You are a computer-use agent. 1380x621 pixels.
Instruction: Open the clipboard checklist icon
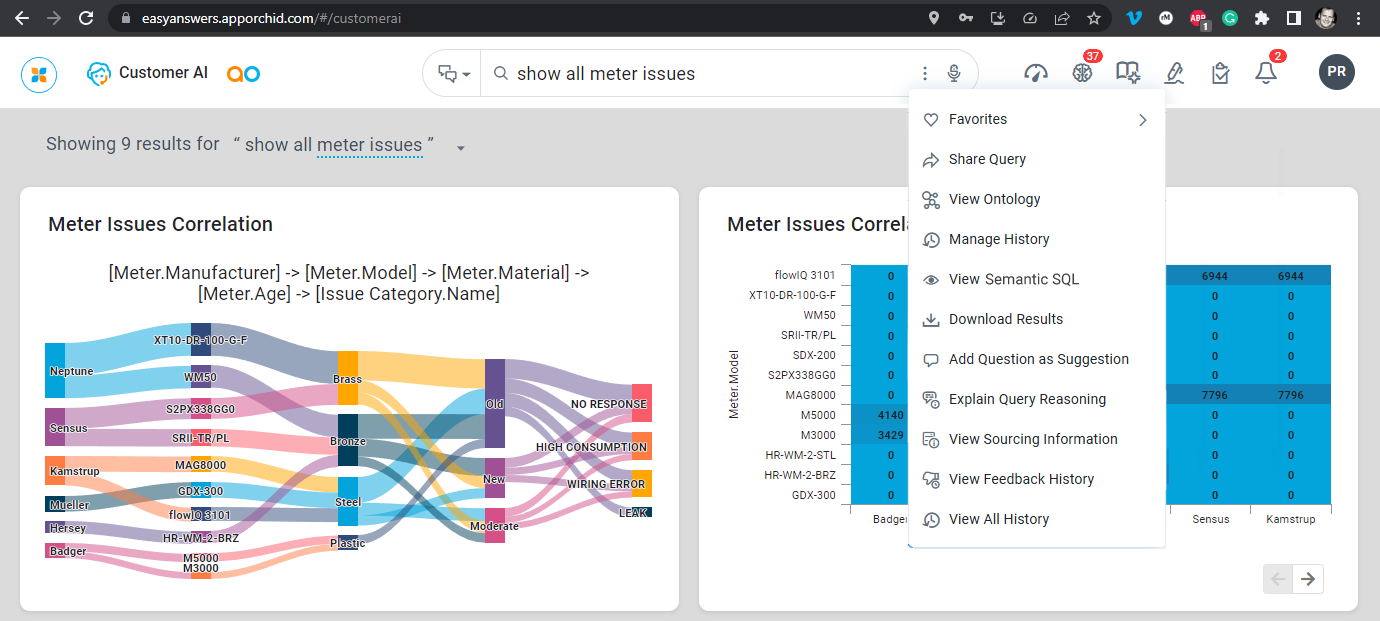(x=1220, y=73)
